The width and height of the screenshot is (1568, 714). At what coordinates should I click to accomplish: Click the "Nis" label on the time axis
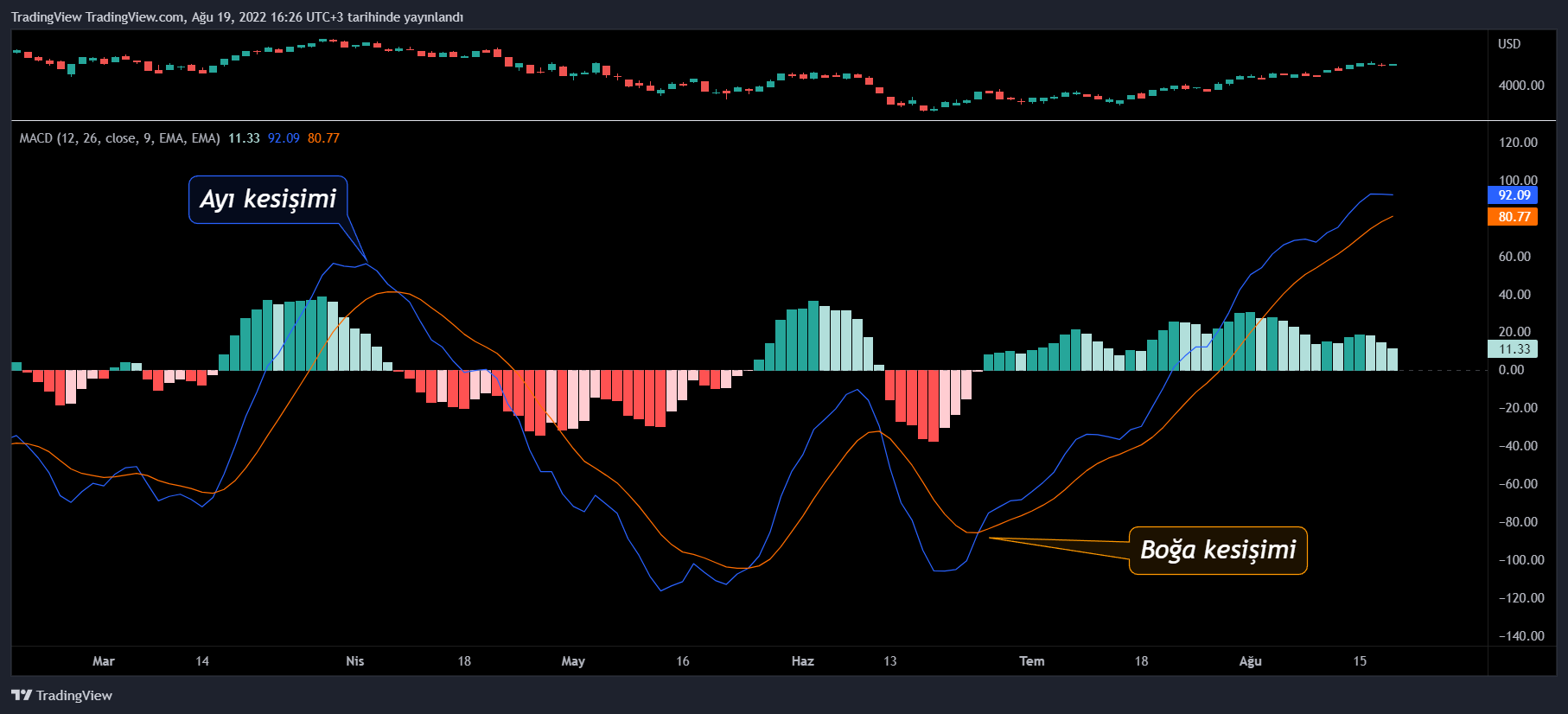(x=355, y=661)
